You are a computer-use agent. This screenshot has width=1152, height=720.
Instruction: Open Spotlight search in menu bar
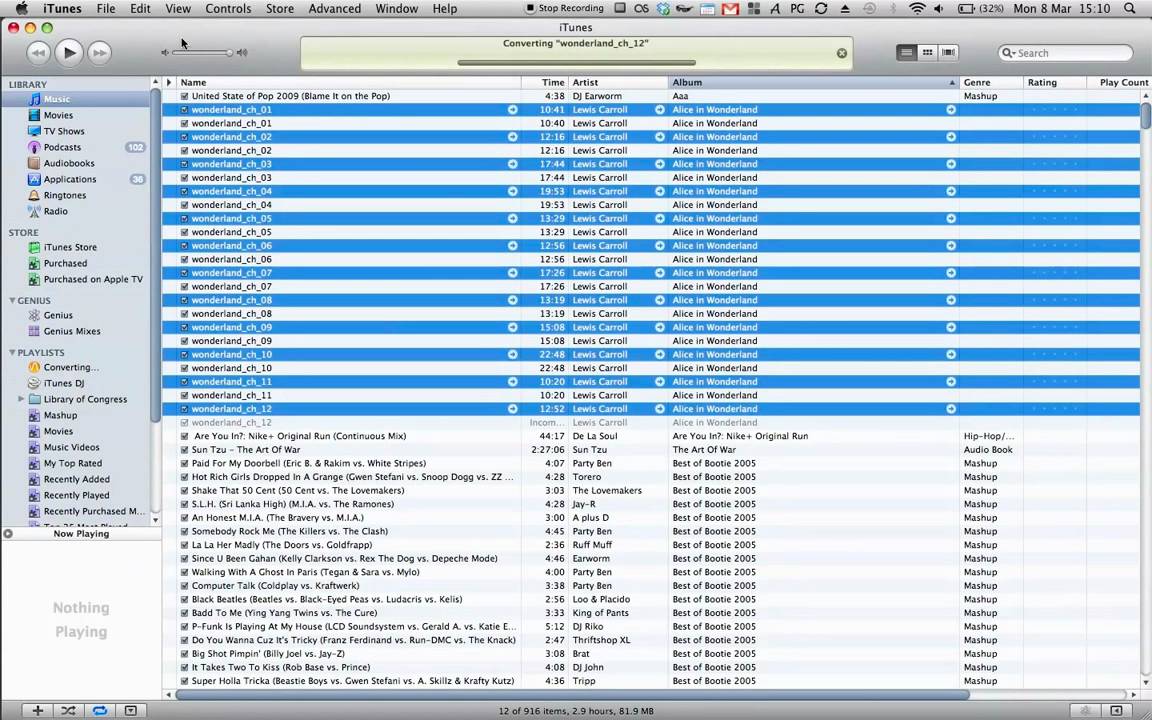click(1129, 9)
